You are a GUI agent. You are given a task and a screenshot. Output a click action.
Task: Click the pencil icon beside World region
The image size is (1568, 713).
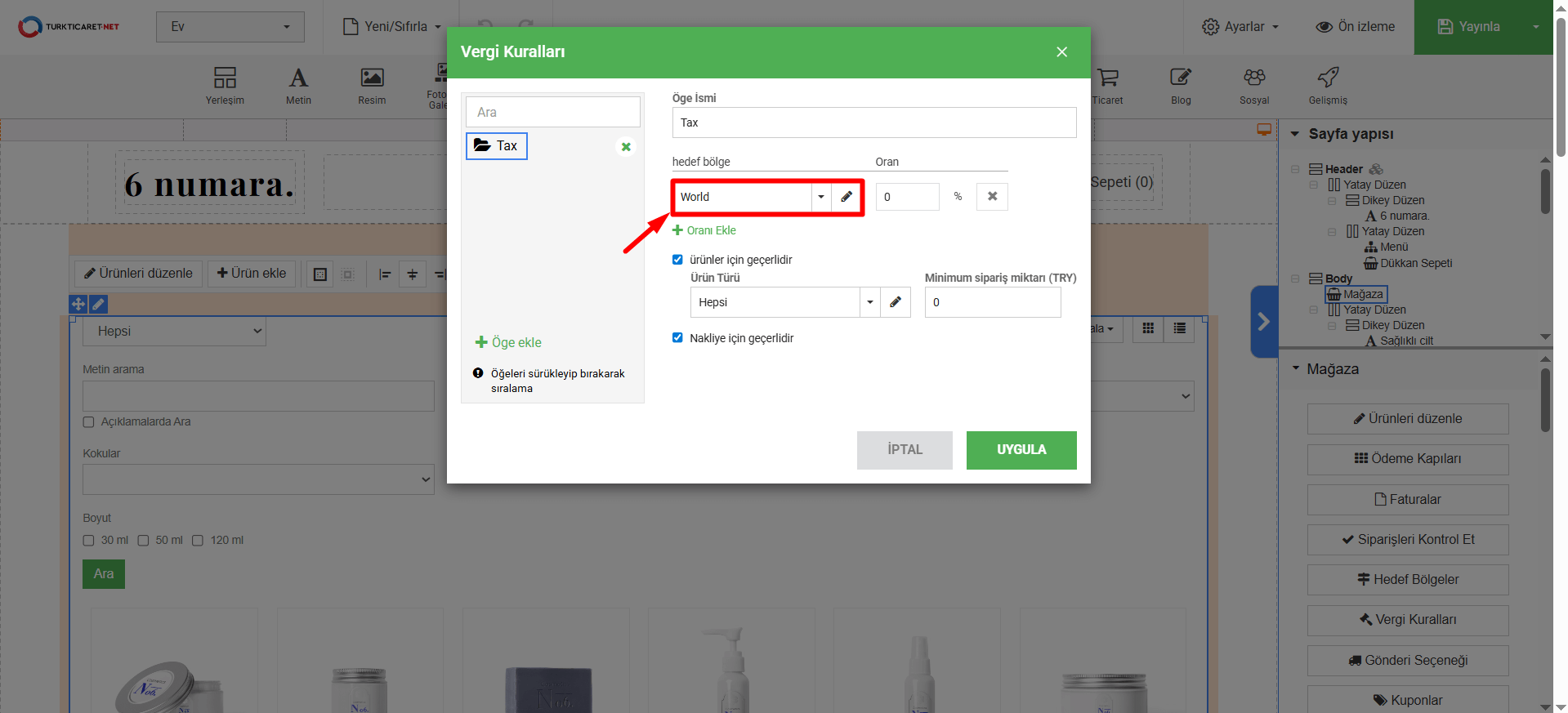click(x=847, y=197)
